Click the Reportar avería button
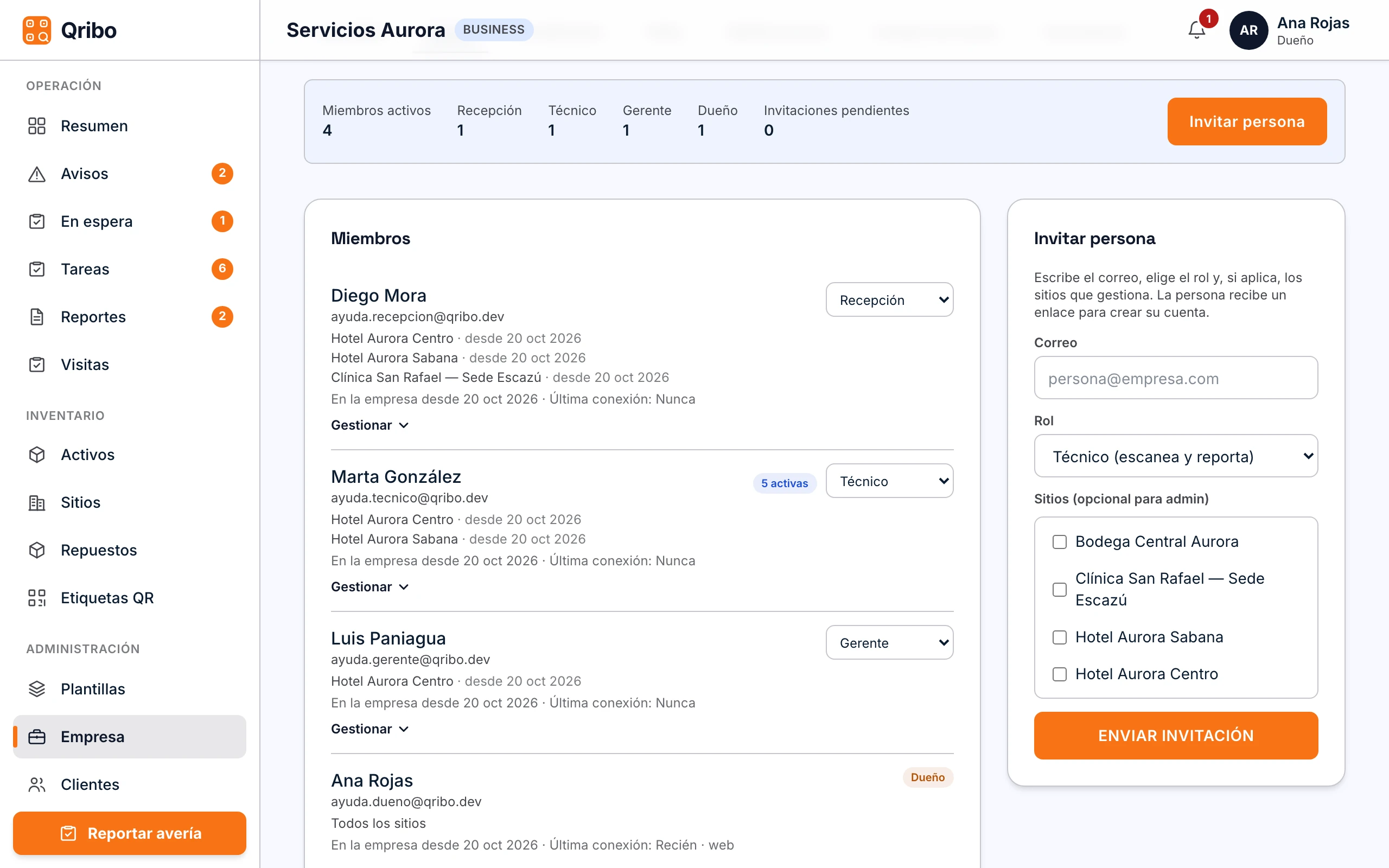 (x=130, y=833)
